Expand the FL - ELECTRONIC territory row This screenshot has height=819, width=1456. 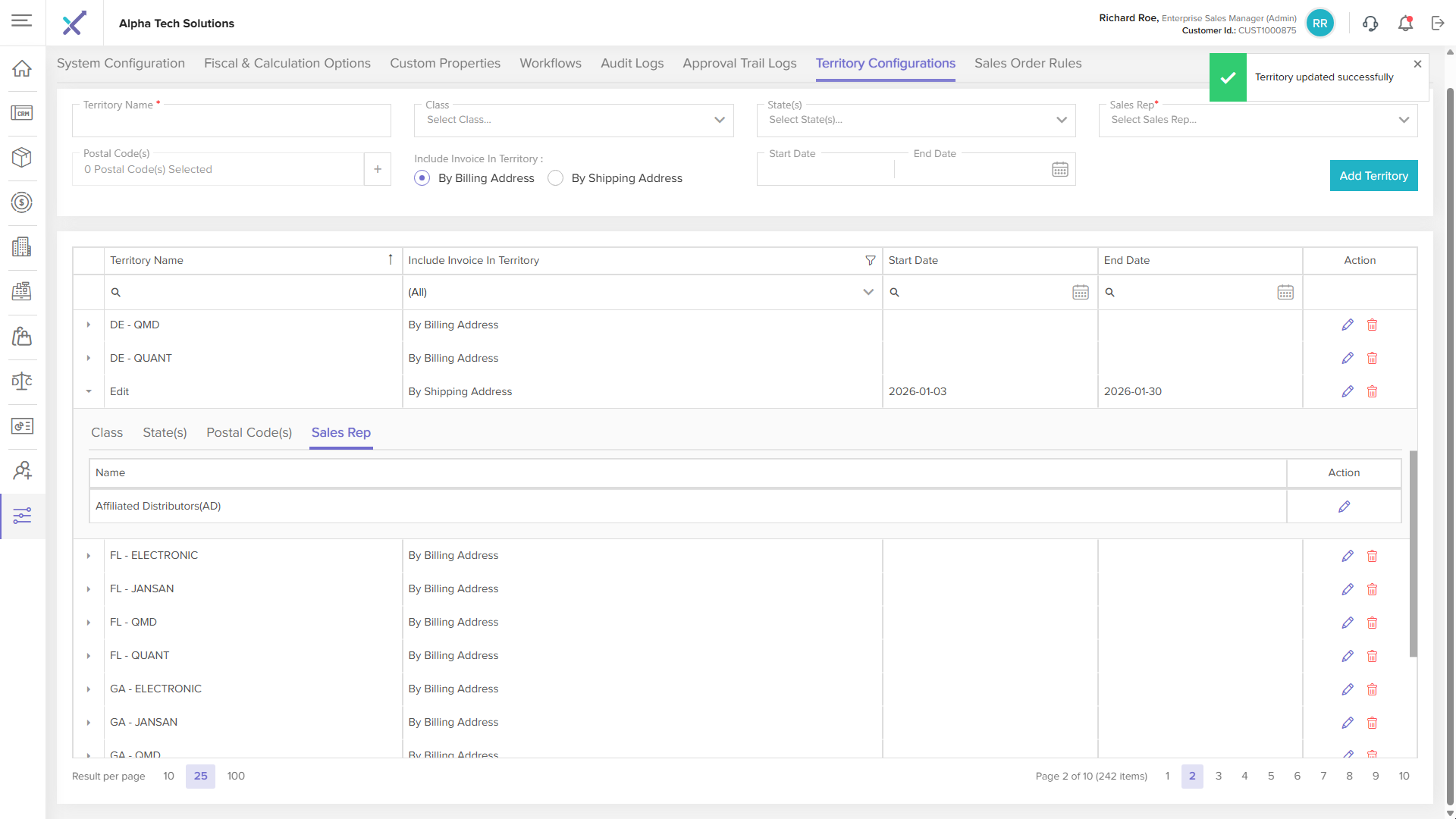tap(89, 556)
